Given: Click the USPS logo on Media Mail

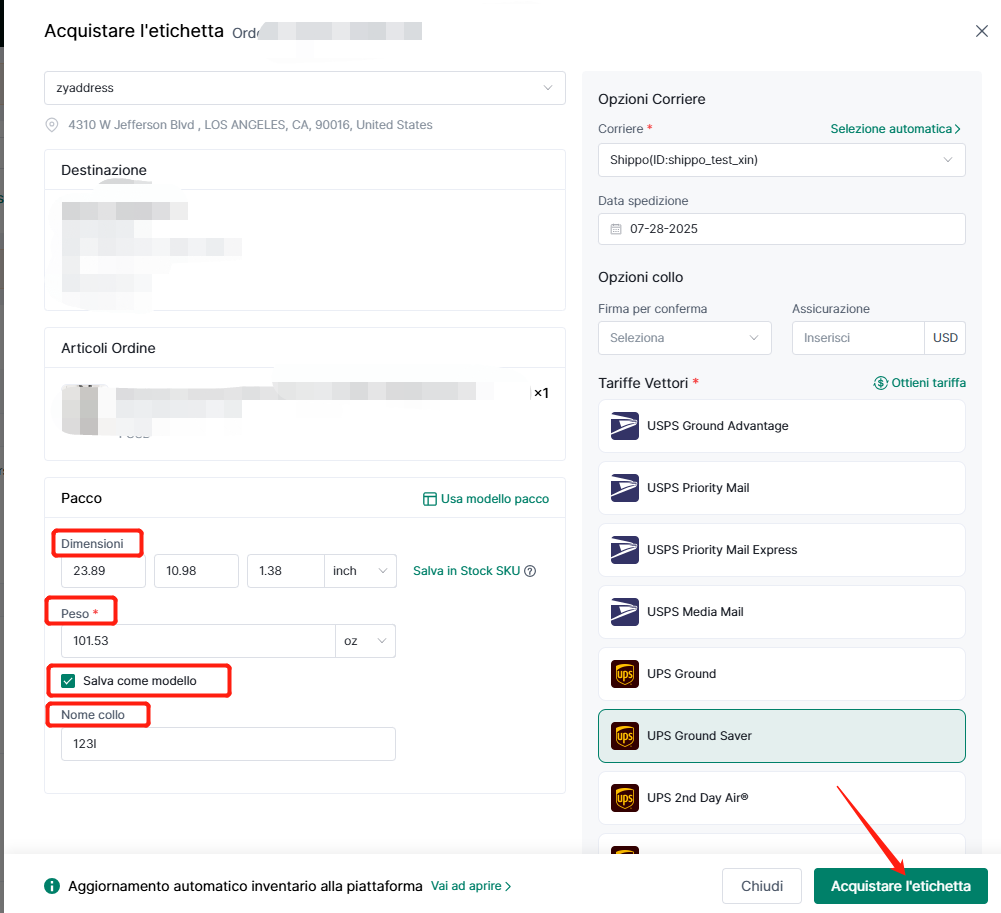Looking at the screenshot, I should click(624, 612).
